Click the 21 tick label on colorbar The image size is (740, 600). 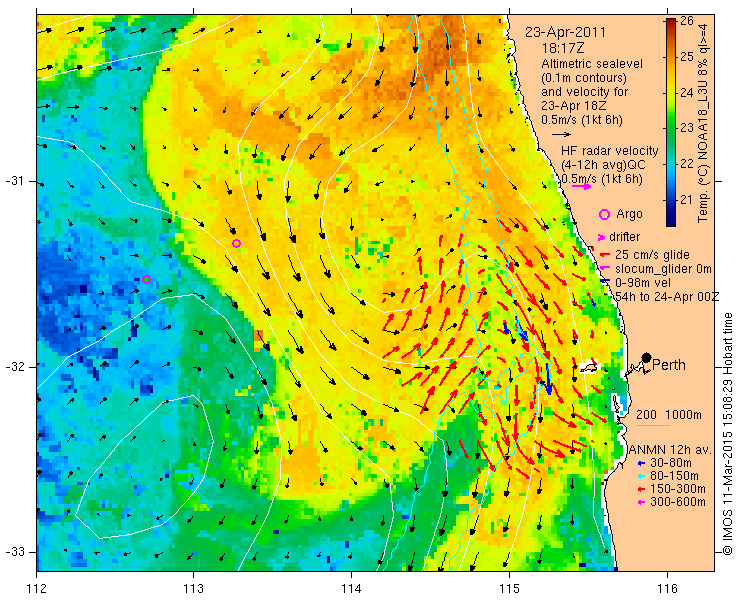[x=687, y=200]
